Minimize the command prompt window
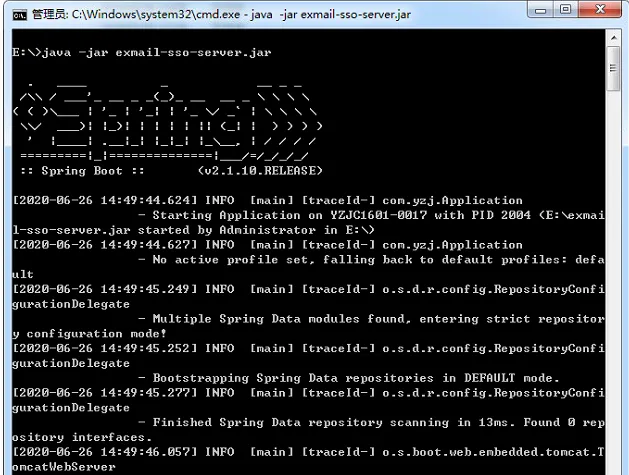Viewport: 629px width, 475px height. [541, 10]
